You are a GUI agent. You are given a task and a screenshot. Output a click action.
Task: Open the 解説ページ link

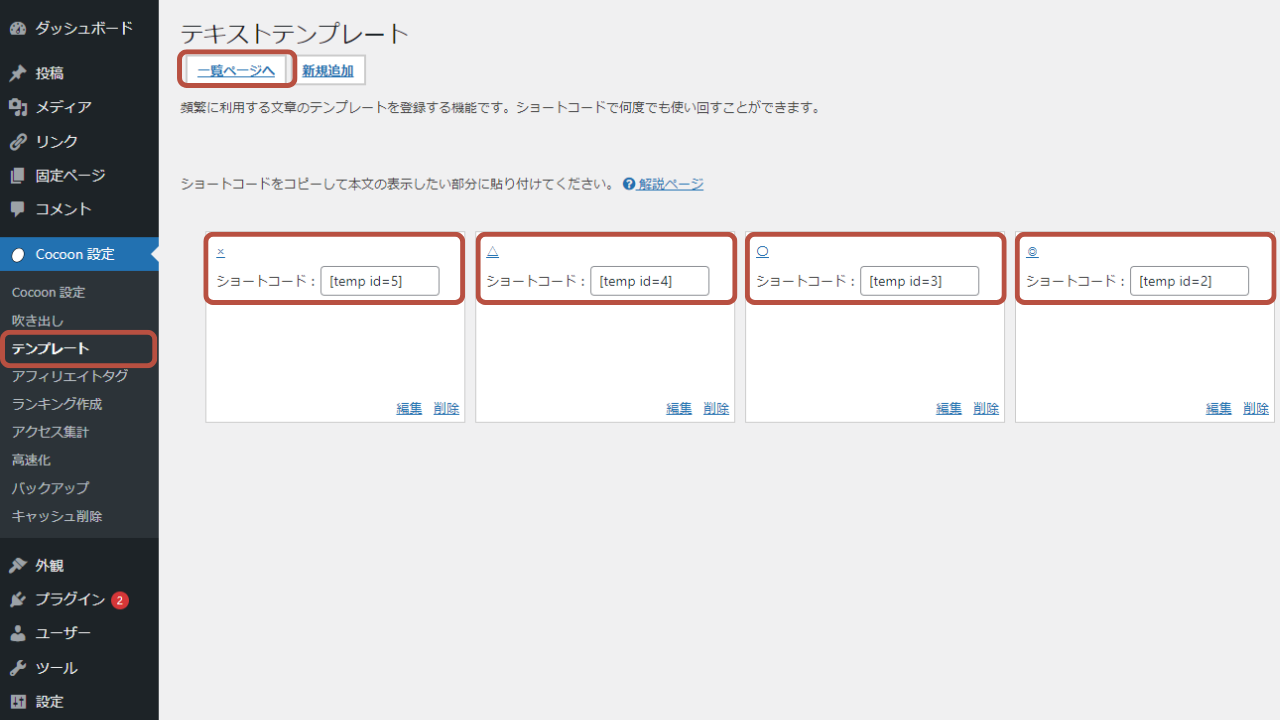click(x=671, y=184)
